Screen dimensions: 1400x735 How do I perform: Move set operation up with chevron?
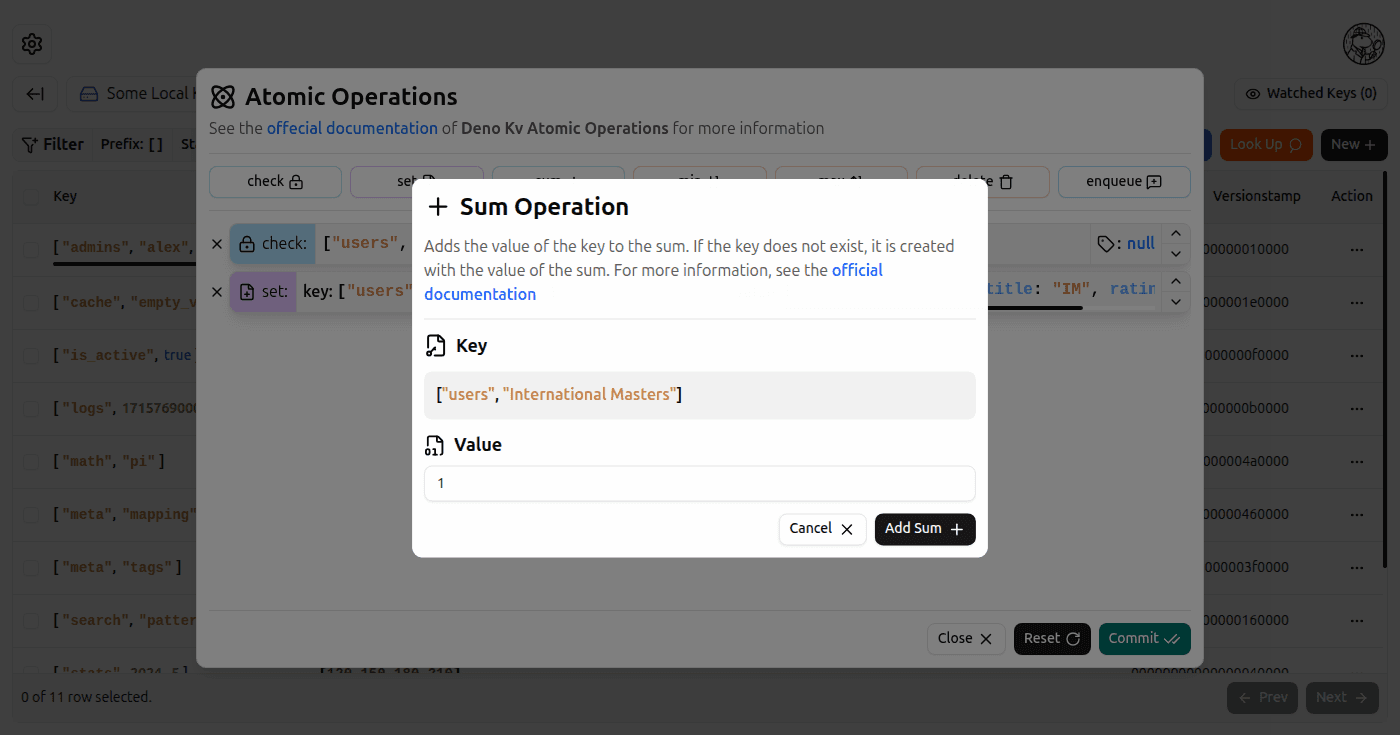tap(1176, 282)
